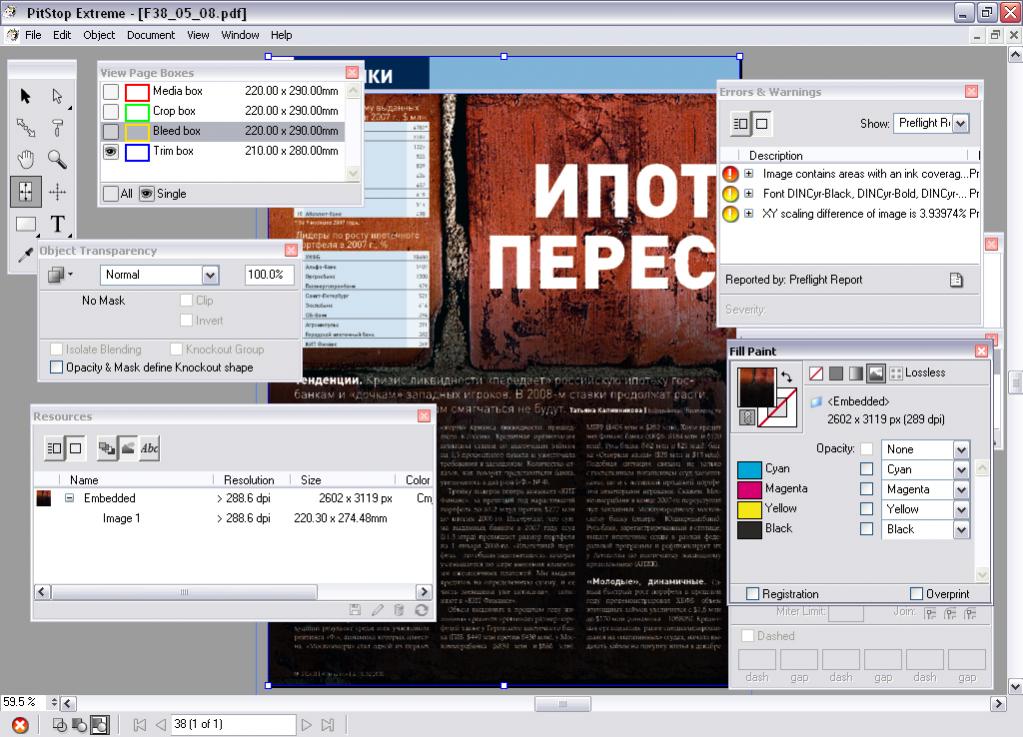This screenshot has width=1023, height=737.
Task: Enable the All page boxes checkbox
Action: click(111, 194)
